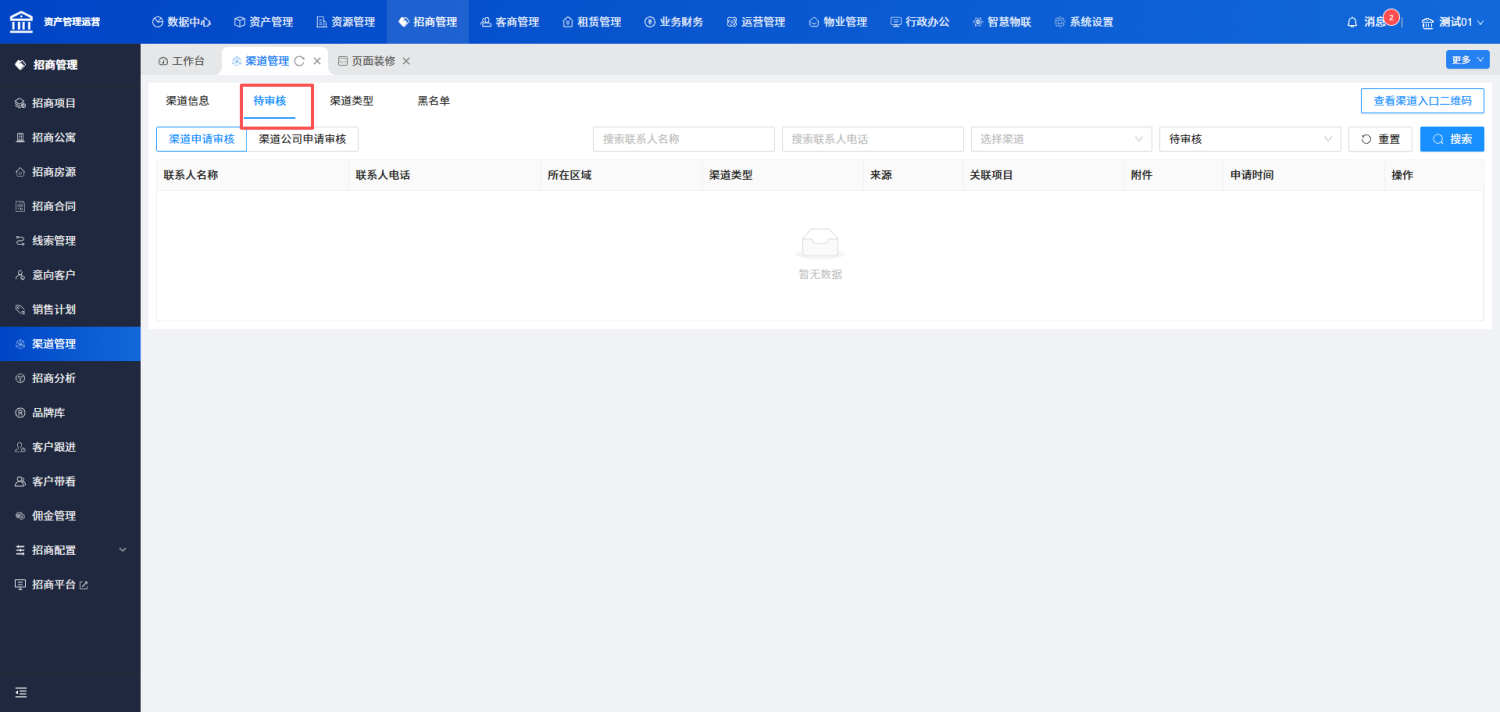Screen dimensions: 1500x712
Task: Open 招商公寓 in sidebar
Action: click(x=70, y=137)
